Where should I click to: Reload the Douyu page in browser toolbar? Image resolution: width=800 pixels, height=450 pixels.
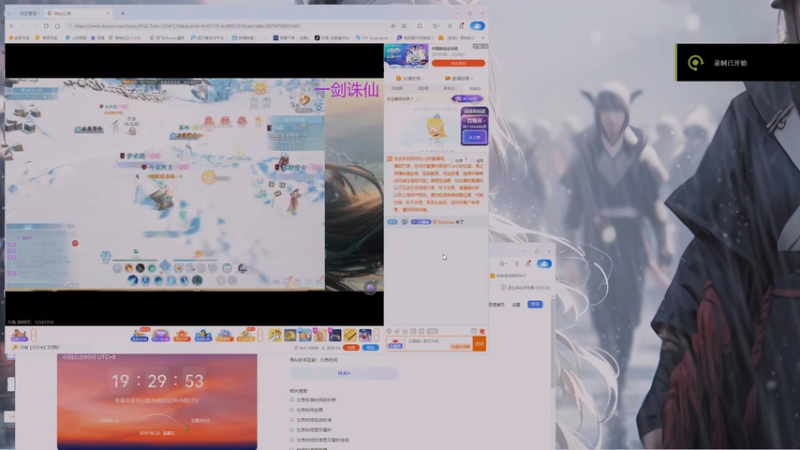(x=46, y=26)
